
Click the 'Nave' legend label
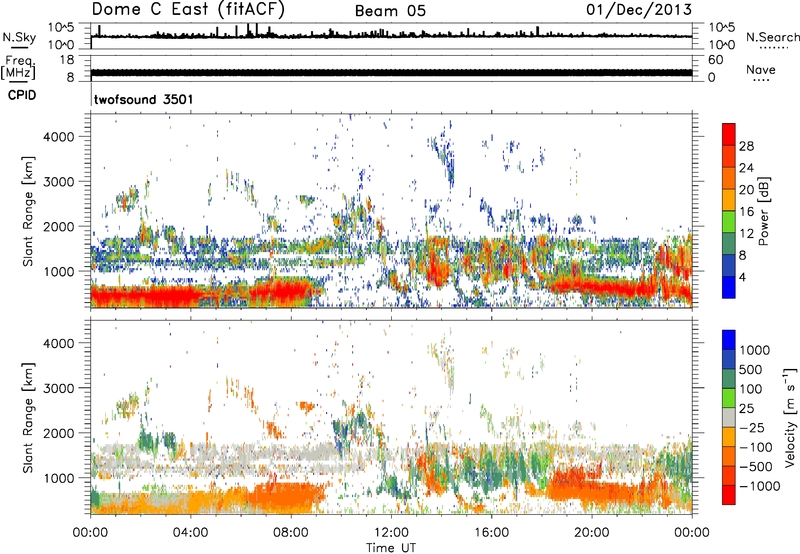(761, 69)
